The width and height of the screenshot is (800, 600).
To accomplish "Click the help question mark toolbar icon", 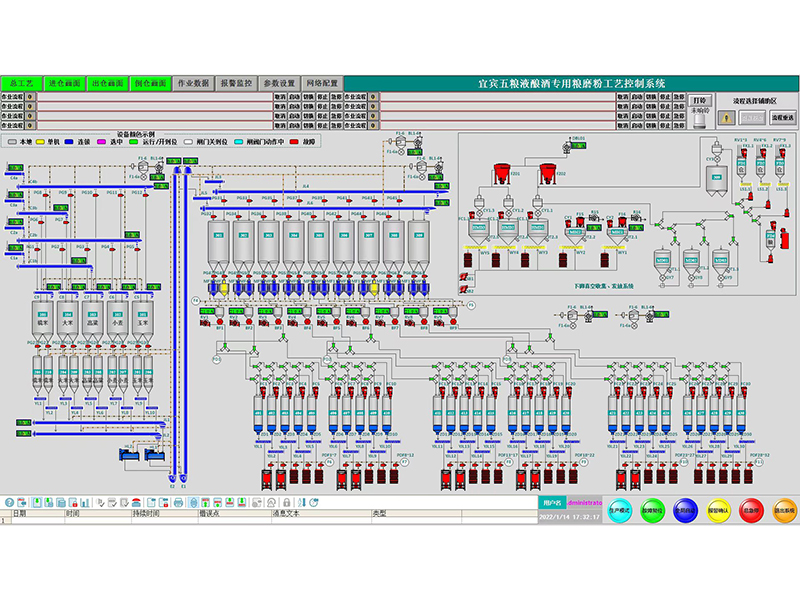I will 9,503.
